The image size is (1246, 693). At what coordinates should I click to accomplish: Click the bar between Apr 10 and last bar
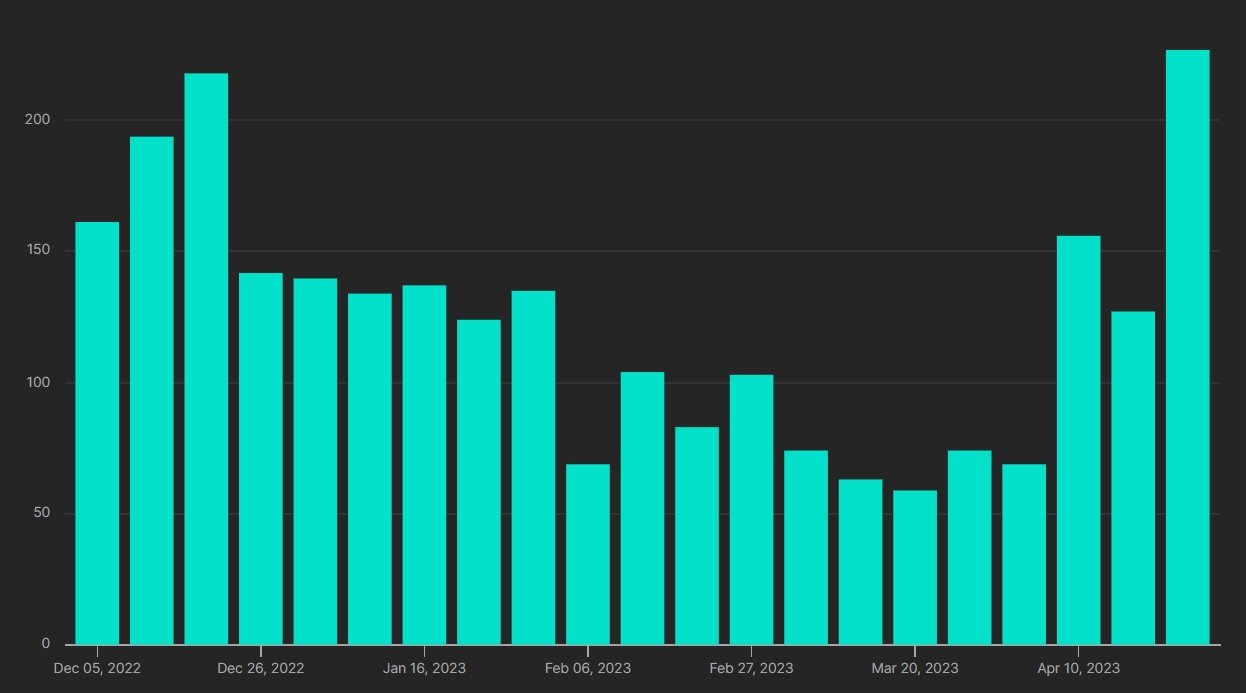1133,478
